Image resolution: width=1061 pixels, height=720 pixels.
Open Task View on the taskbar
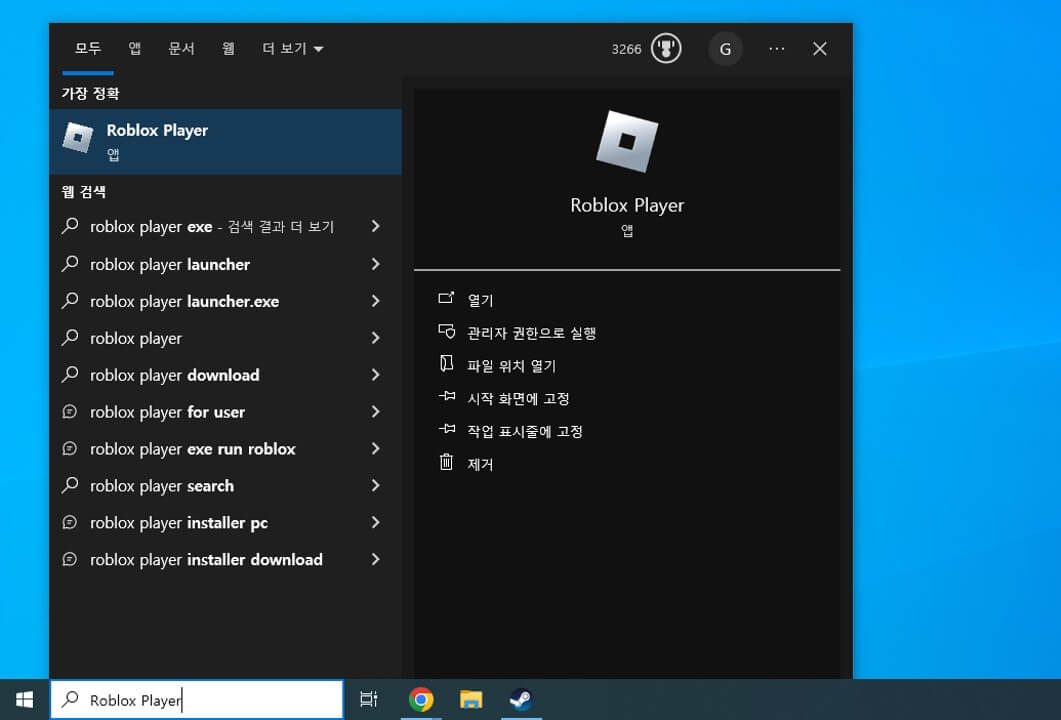pyautogui.click(x=369, y=700)
